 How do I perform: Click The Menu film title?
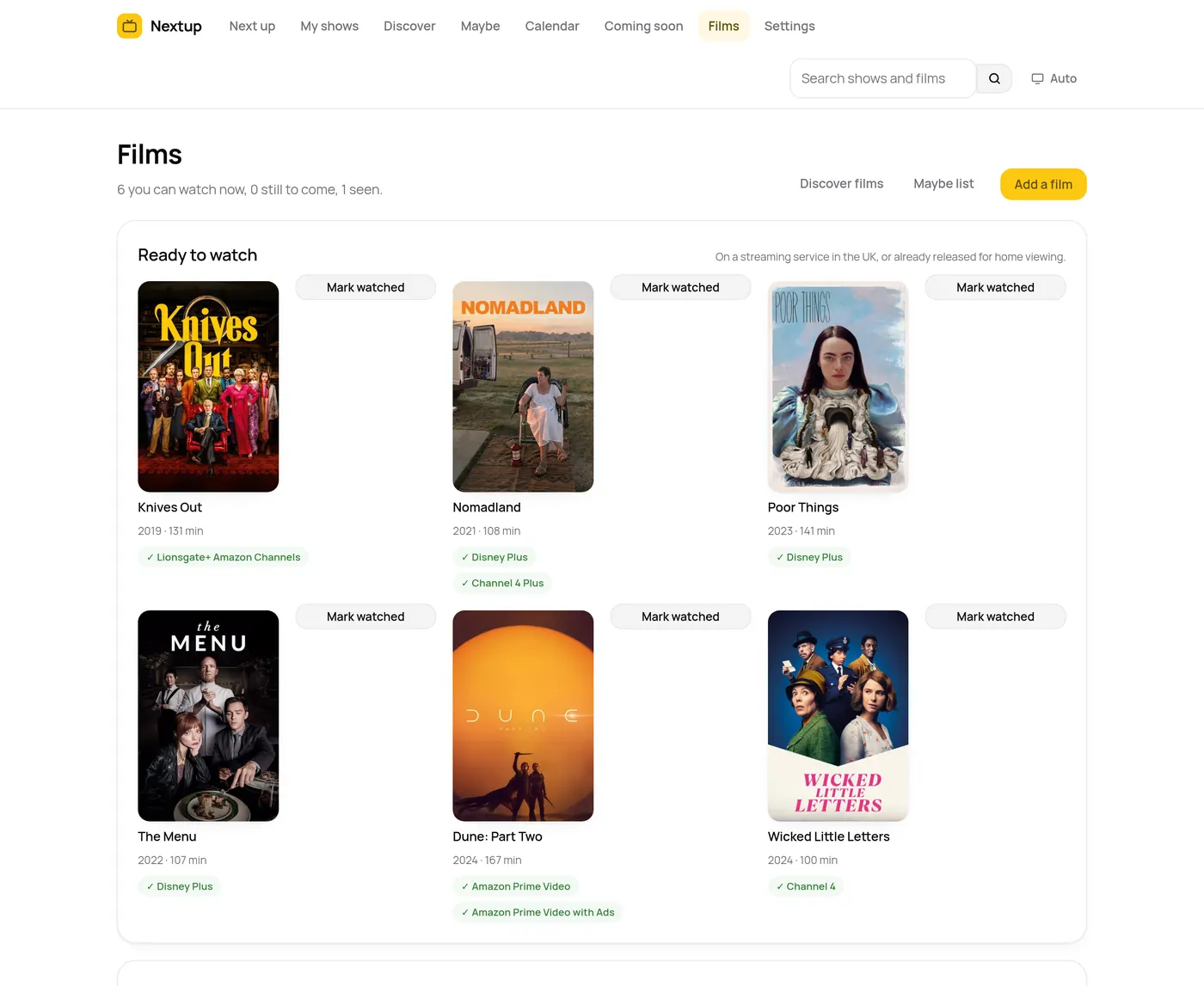click(x=167, y=836)
